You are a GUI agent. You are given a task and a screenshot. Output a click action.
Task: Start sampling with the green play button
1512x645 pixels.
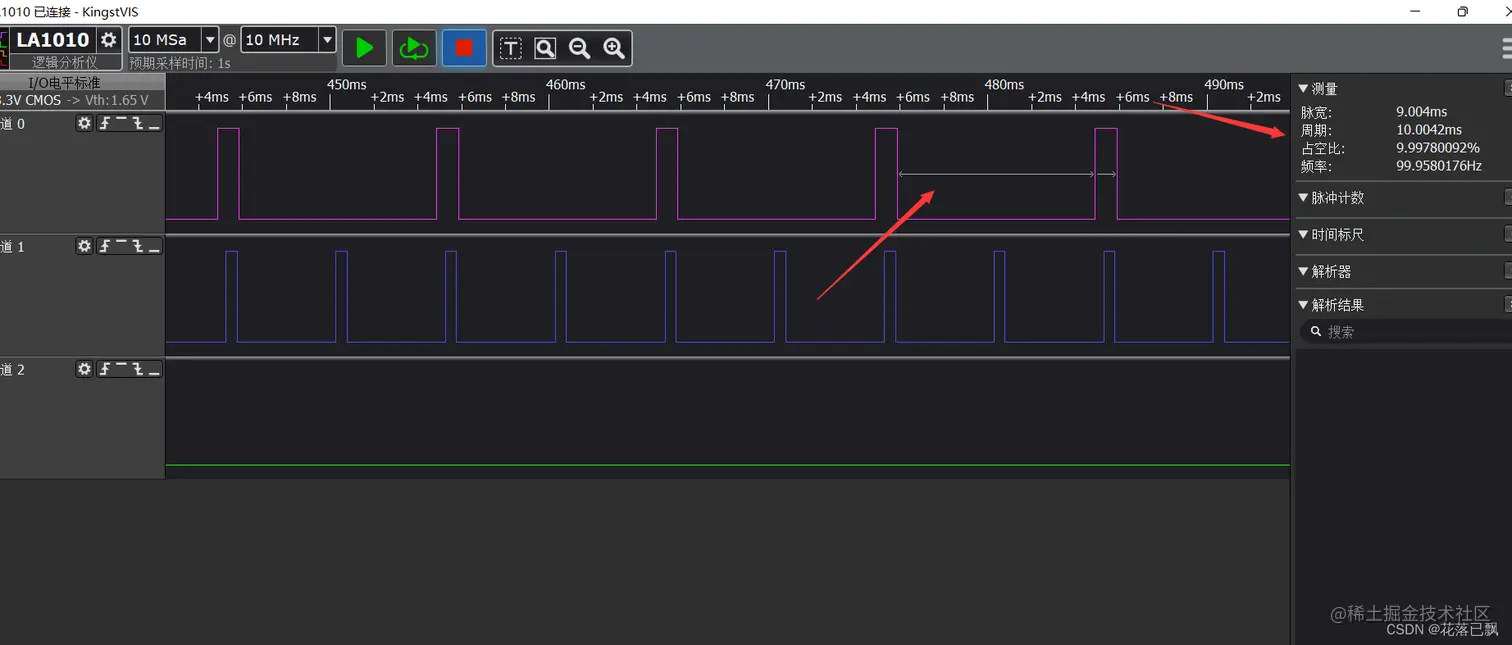point(364,47)
